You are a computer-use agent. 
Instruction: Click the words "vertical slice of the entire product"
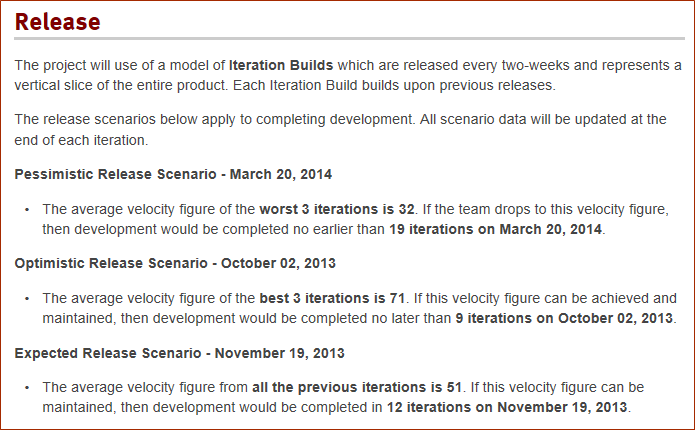pyautogui.click(x=121, y=85)
